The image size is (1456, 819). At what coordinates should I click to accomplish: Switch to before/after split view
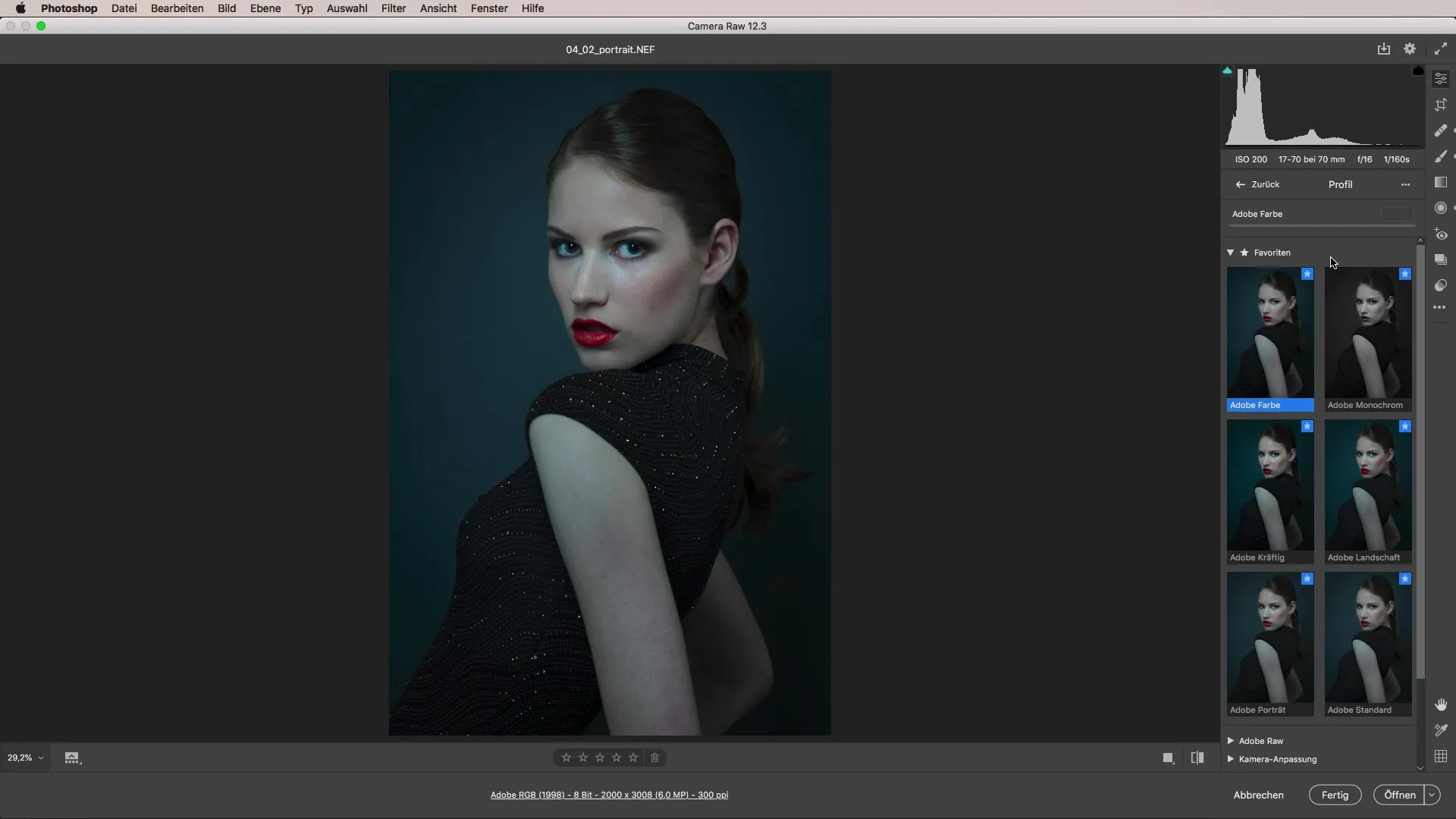pos(1197,758)
